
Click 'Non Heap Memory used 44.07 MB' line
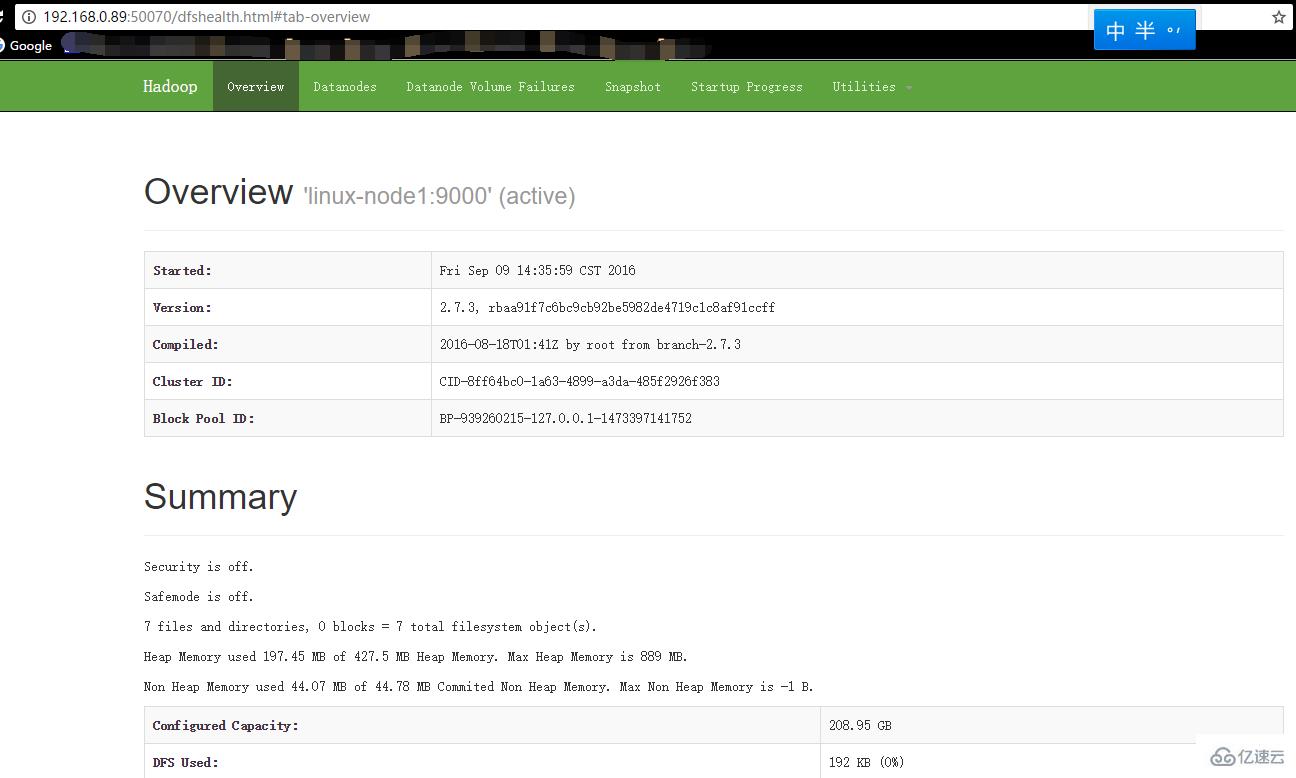[478, 686]
